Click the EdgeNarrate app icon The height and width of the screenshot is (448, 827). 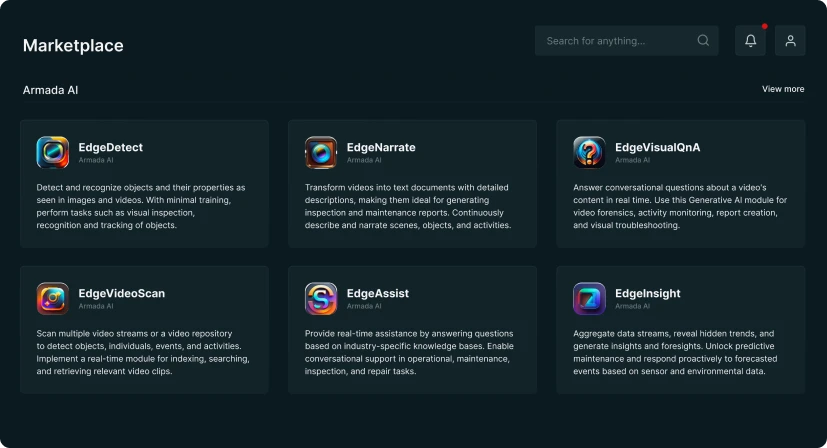[x=321, y=152]
